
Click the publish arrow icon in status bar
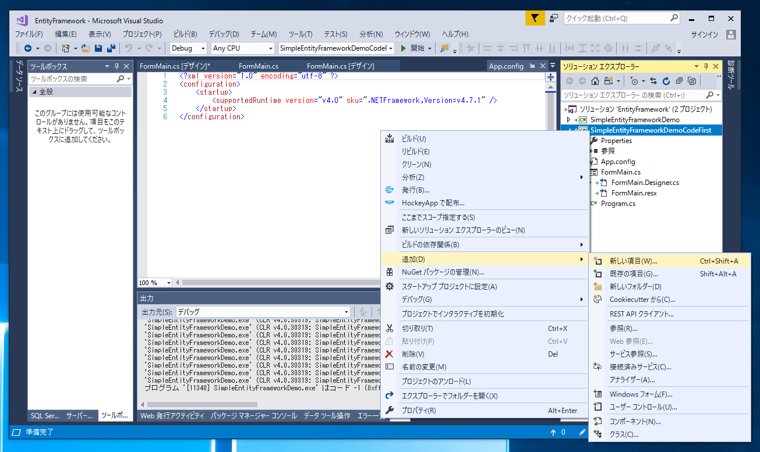click(553, 432)
